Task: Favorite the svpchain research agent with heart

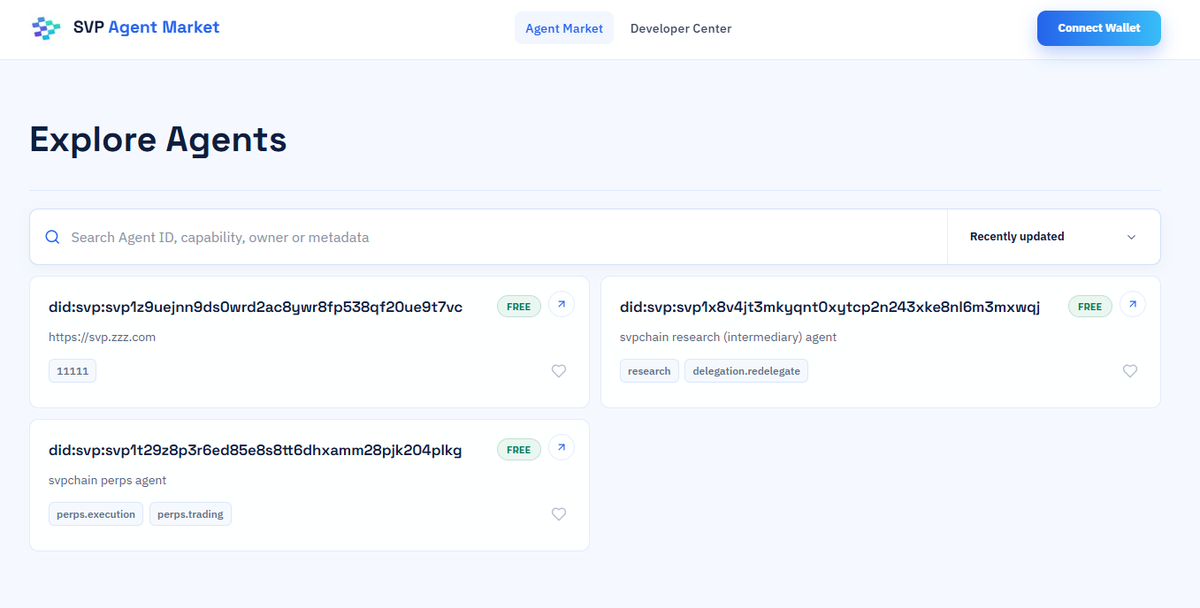Action: (x=1130, y=371)
